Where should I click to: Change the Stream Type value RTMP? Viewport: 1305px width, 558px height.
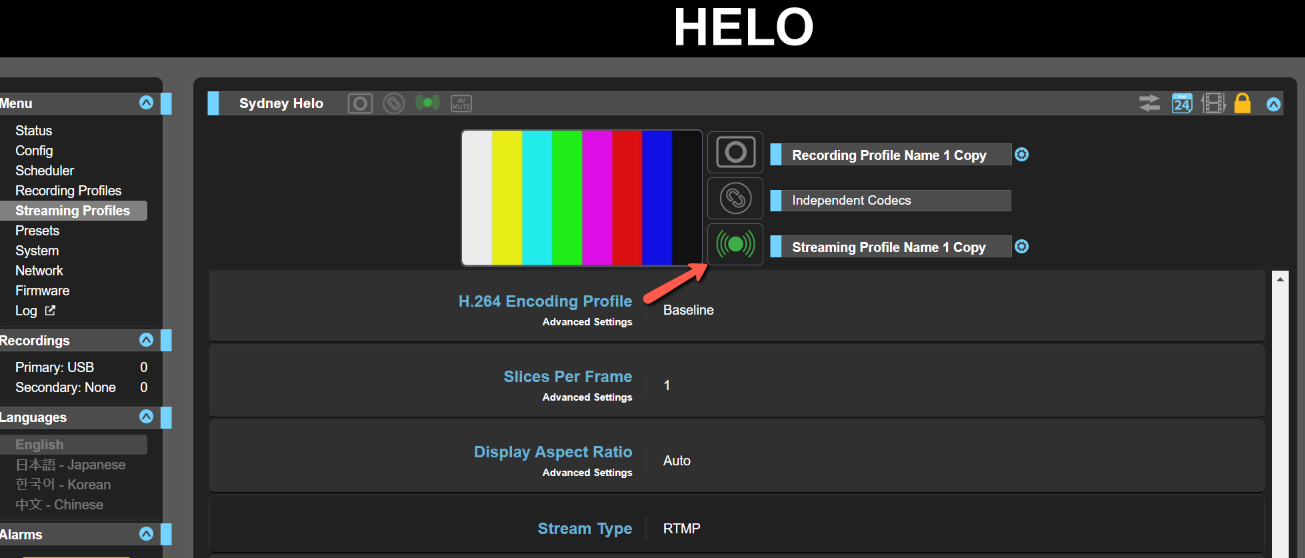682,528
